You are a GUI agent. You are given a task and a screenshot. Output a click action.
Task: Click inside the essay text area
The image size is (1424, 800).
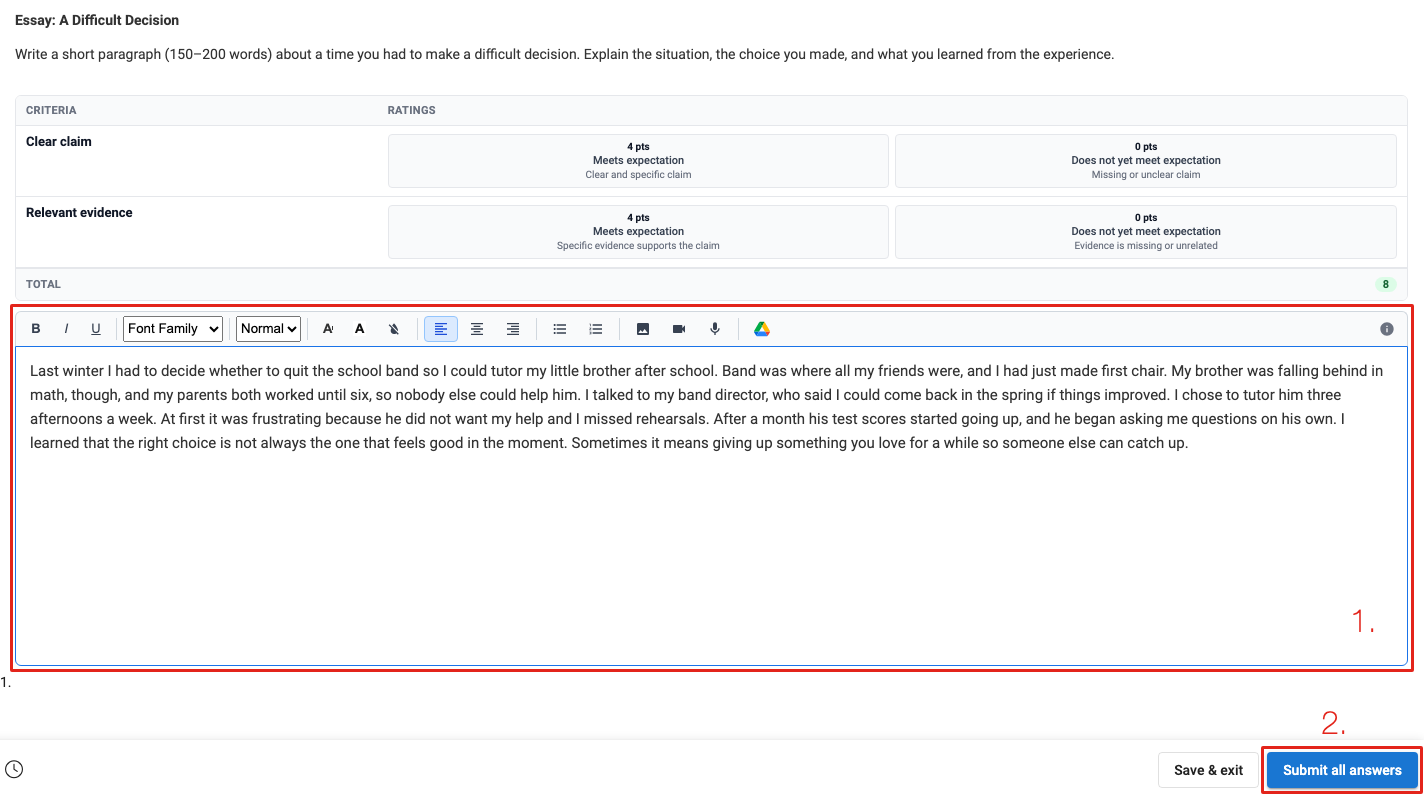coord(712,505)
